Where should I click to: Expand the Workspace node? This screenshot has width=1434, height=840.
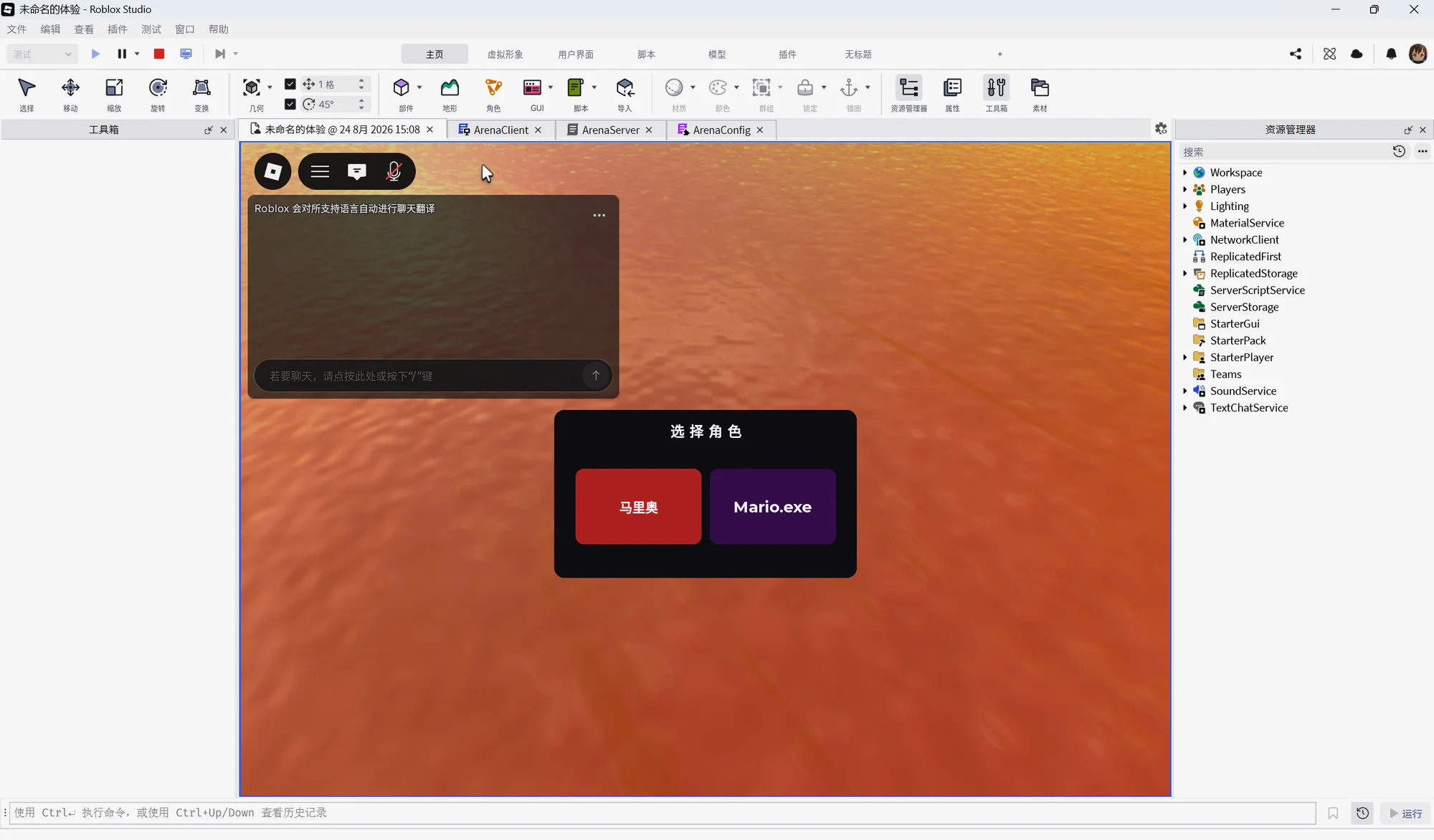pyautogui.click(x=1184, y=173)
